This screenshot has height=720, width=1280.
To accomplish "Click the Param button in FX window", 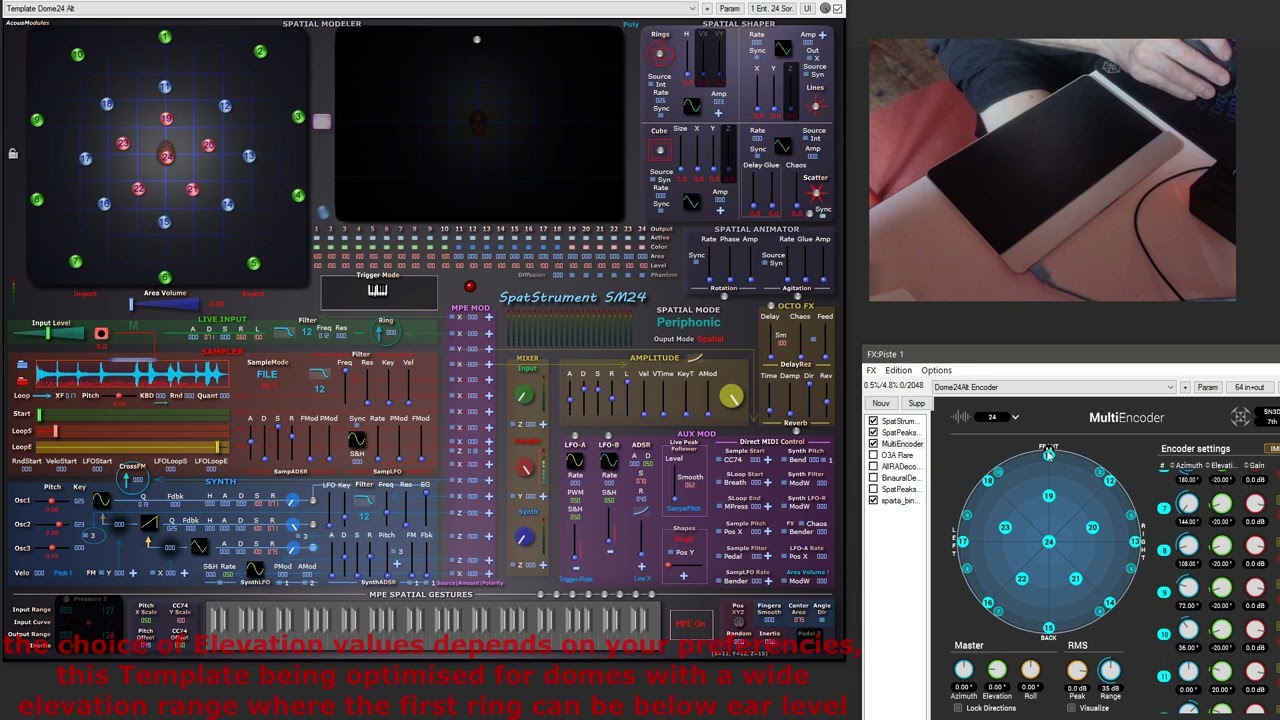I will tap(1208, 387).
